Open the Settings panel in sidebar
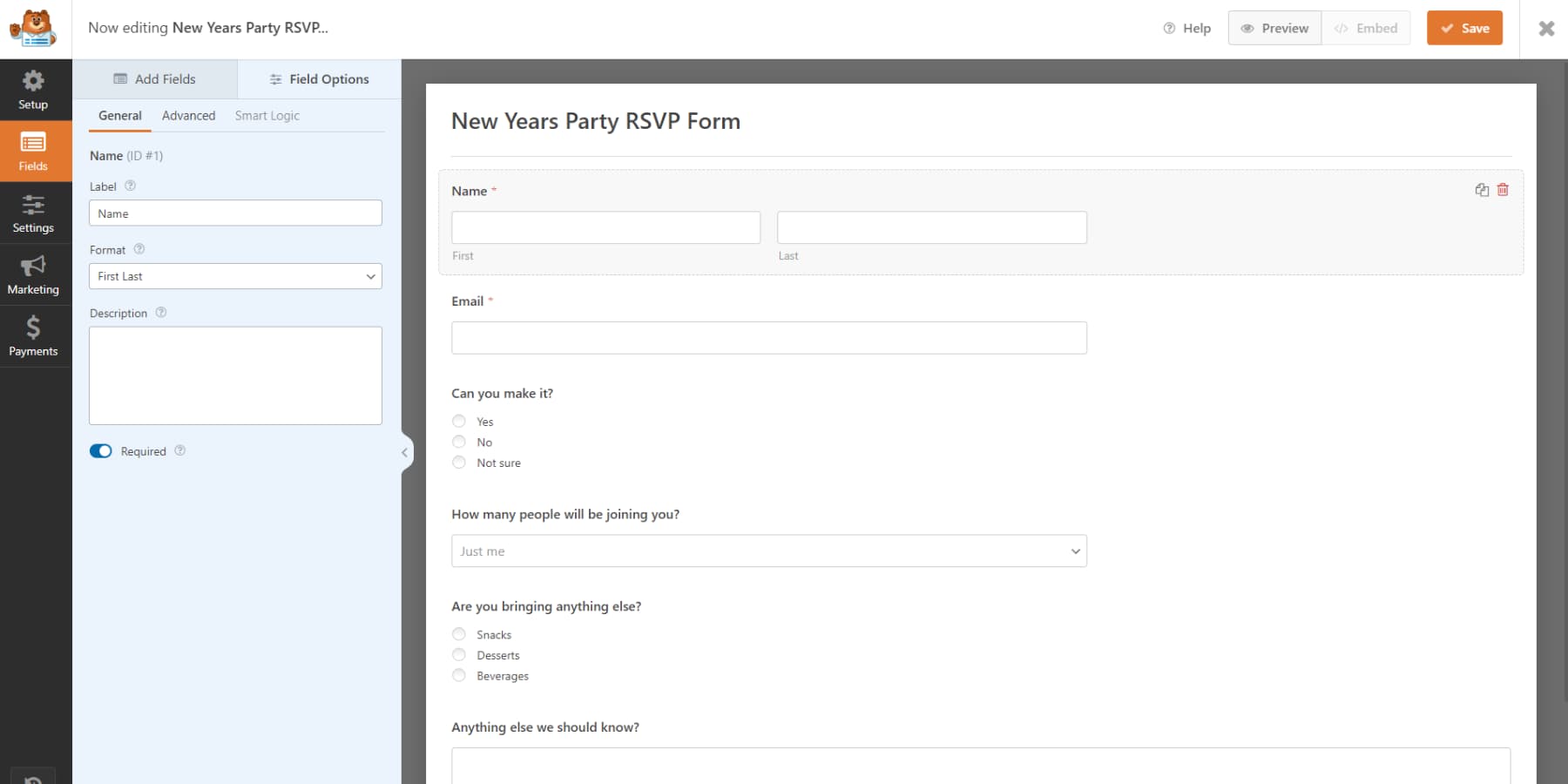Image resolution: width=1568 pixels, height=784 pixels. coord(33,213)
